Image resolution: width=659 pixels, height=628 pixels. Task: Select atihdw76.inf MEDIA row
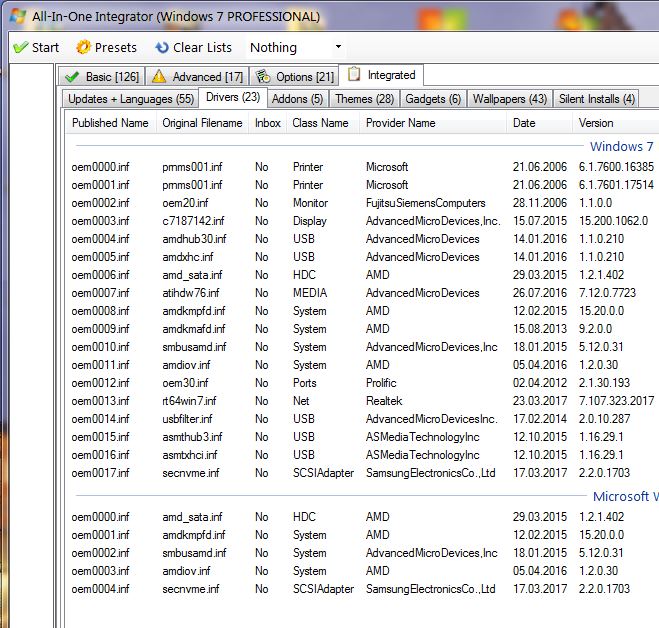click(362, 293)
